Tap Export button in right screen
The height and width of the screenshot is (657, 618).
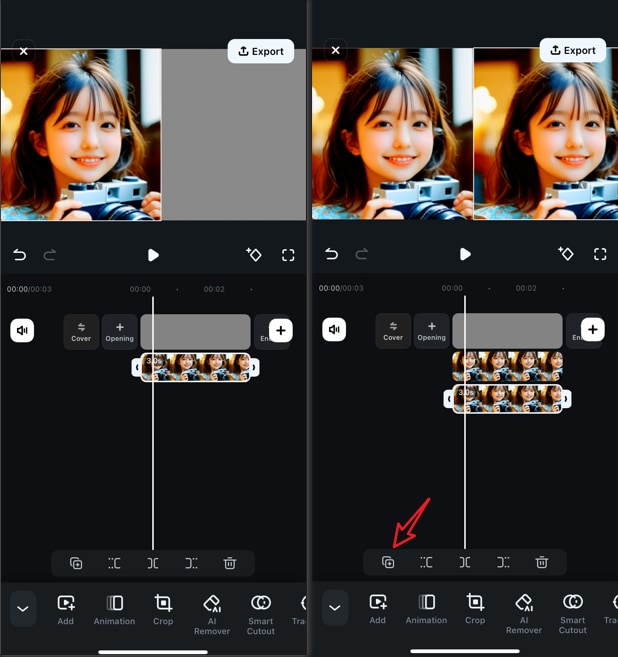[572, 50]
